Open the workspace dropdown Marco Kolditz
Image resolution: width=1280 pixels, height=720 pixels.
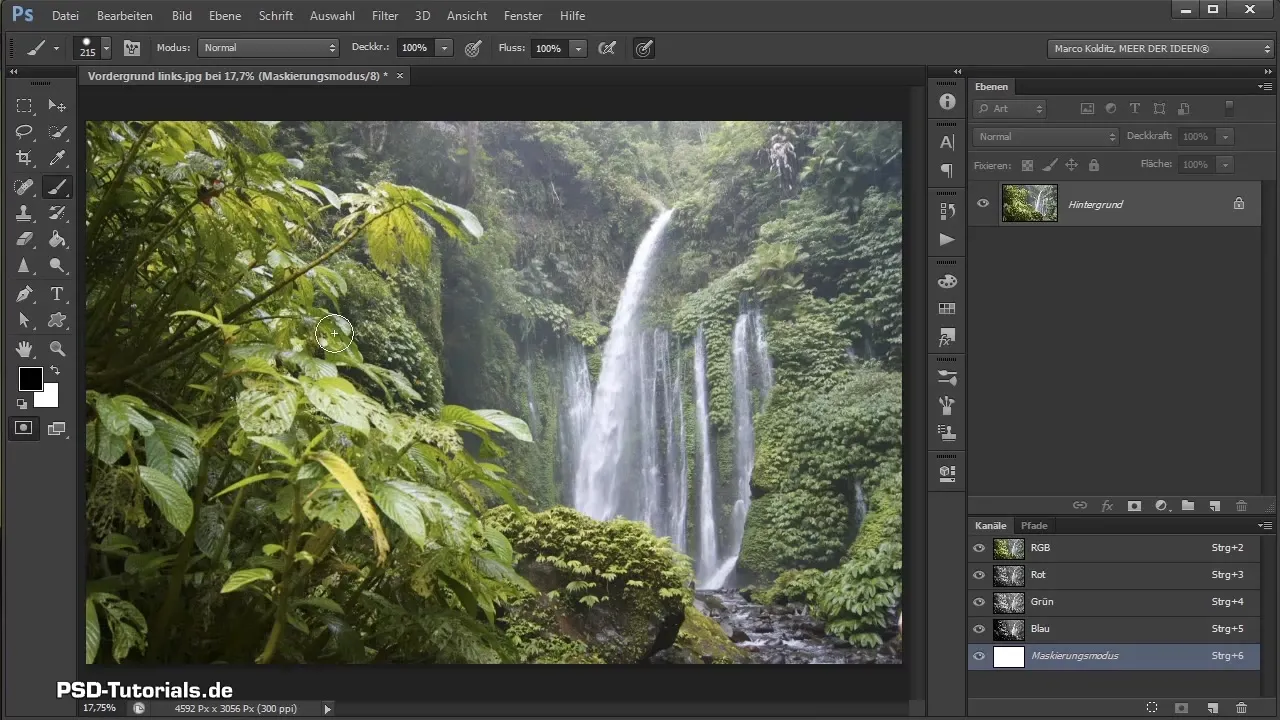click(1160, 47)
